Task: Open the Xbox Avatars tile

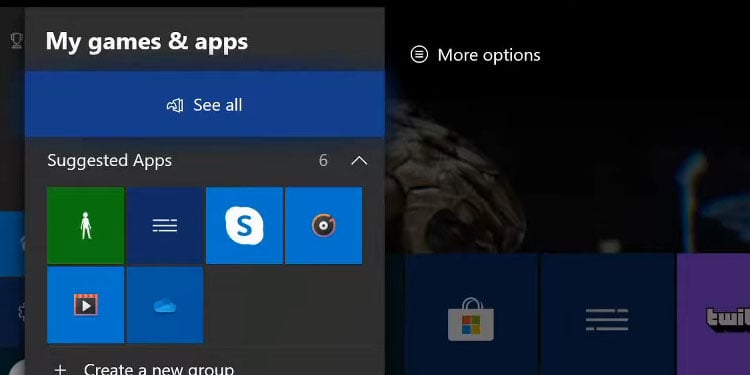Action: 86,225
